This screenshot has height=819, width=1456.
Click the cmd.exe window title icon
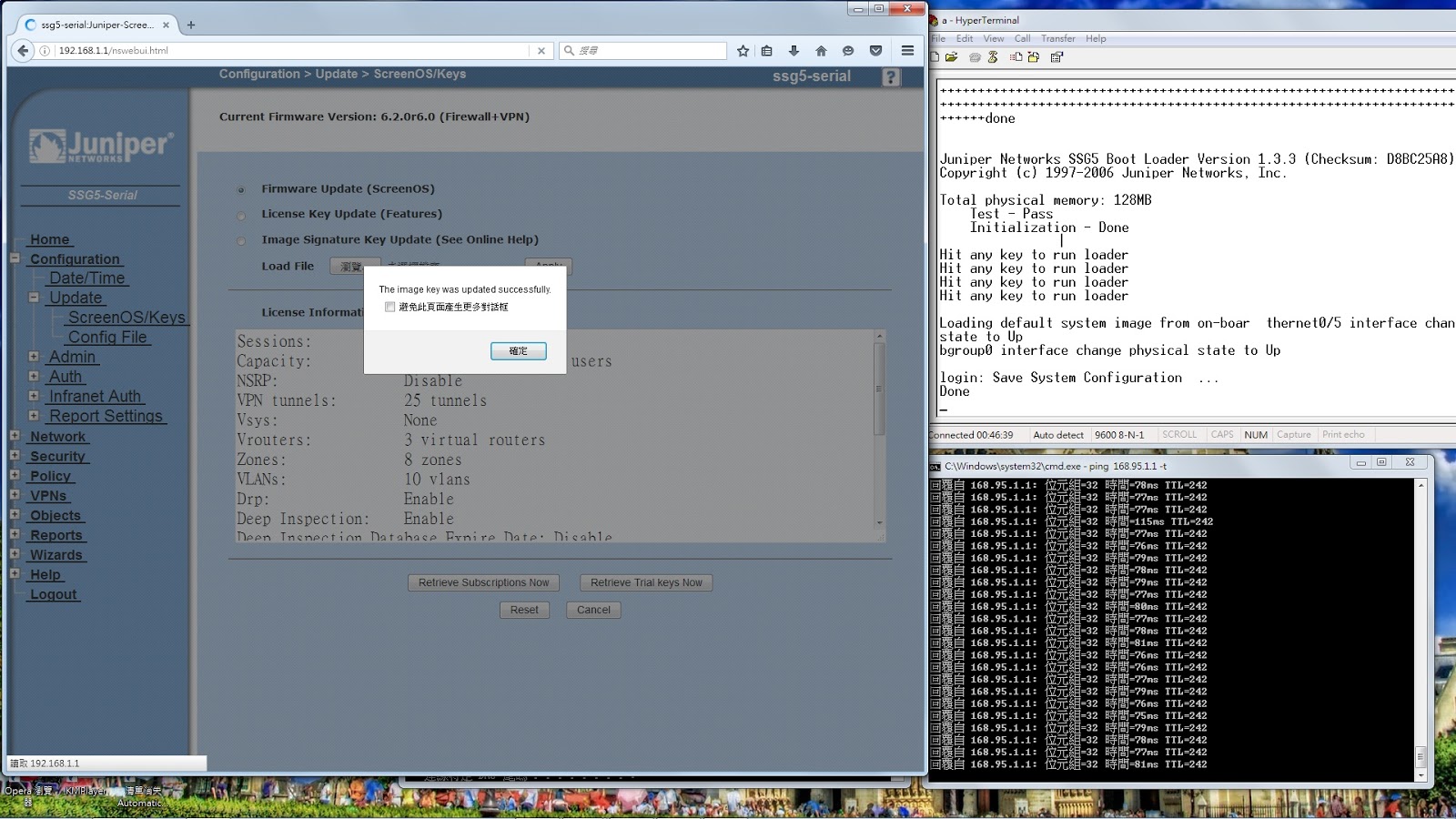[935, 466]
